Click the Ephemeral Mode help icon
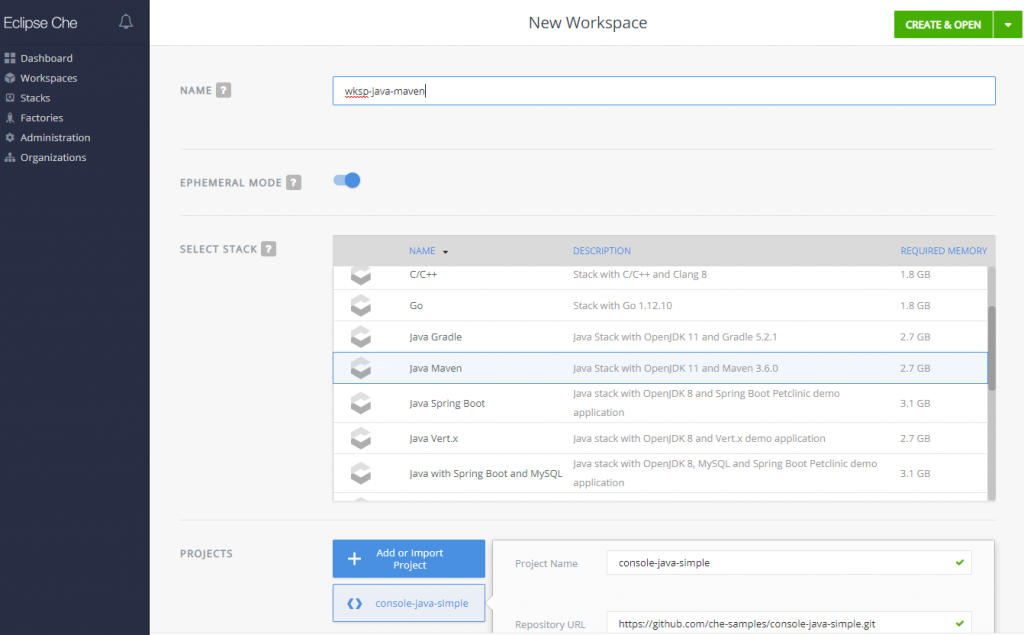The height and width of the screenshot is (635, 1024). 293,182
